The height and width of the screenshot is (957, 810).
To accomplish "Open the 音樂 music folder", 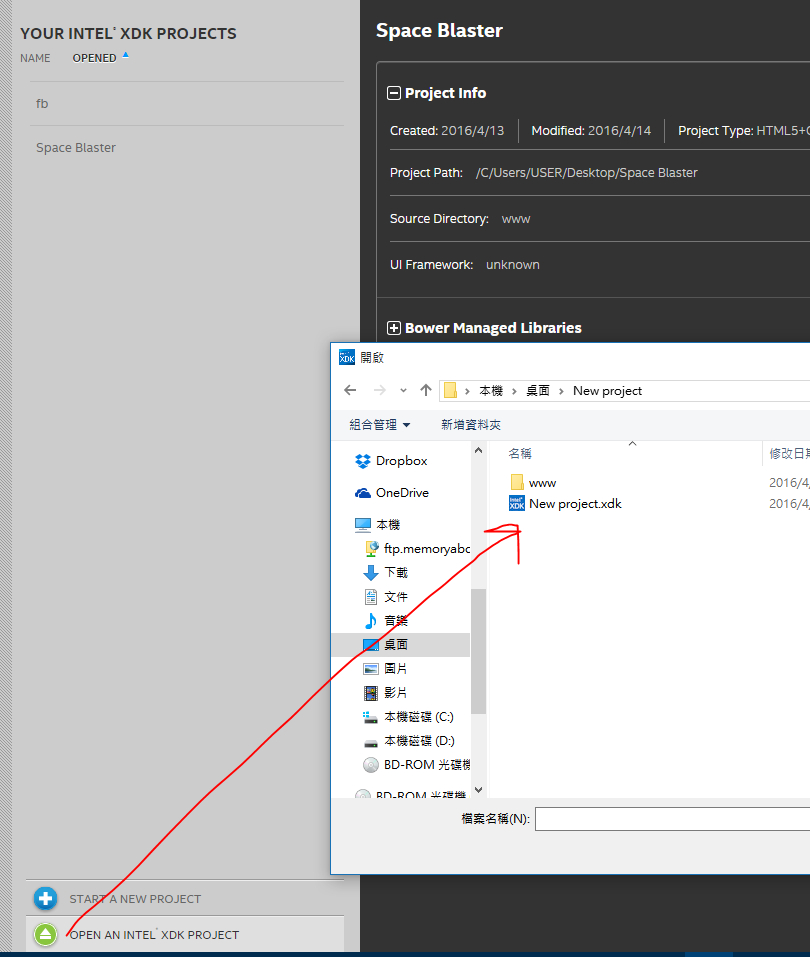I will (x=385, y=621).
